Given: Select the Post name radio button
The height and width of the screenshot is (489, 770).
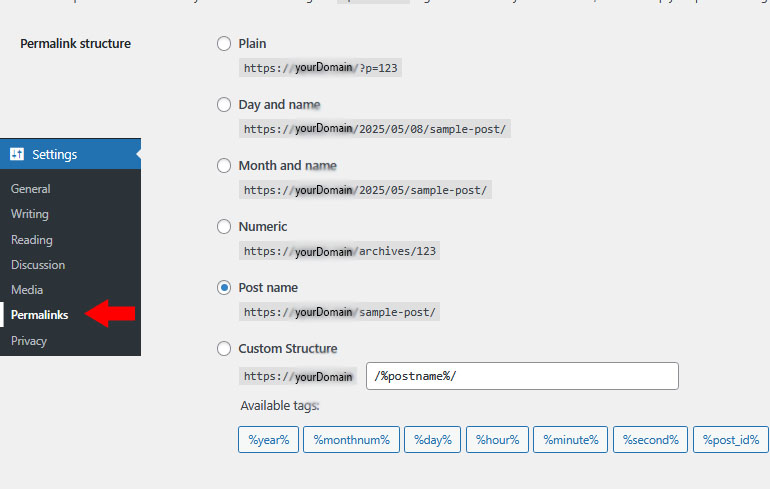Looking at the screenshot, I should [224, 288].
